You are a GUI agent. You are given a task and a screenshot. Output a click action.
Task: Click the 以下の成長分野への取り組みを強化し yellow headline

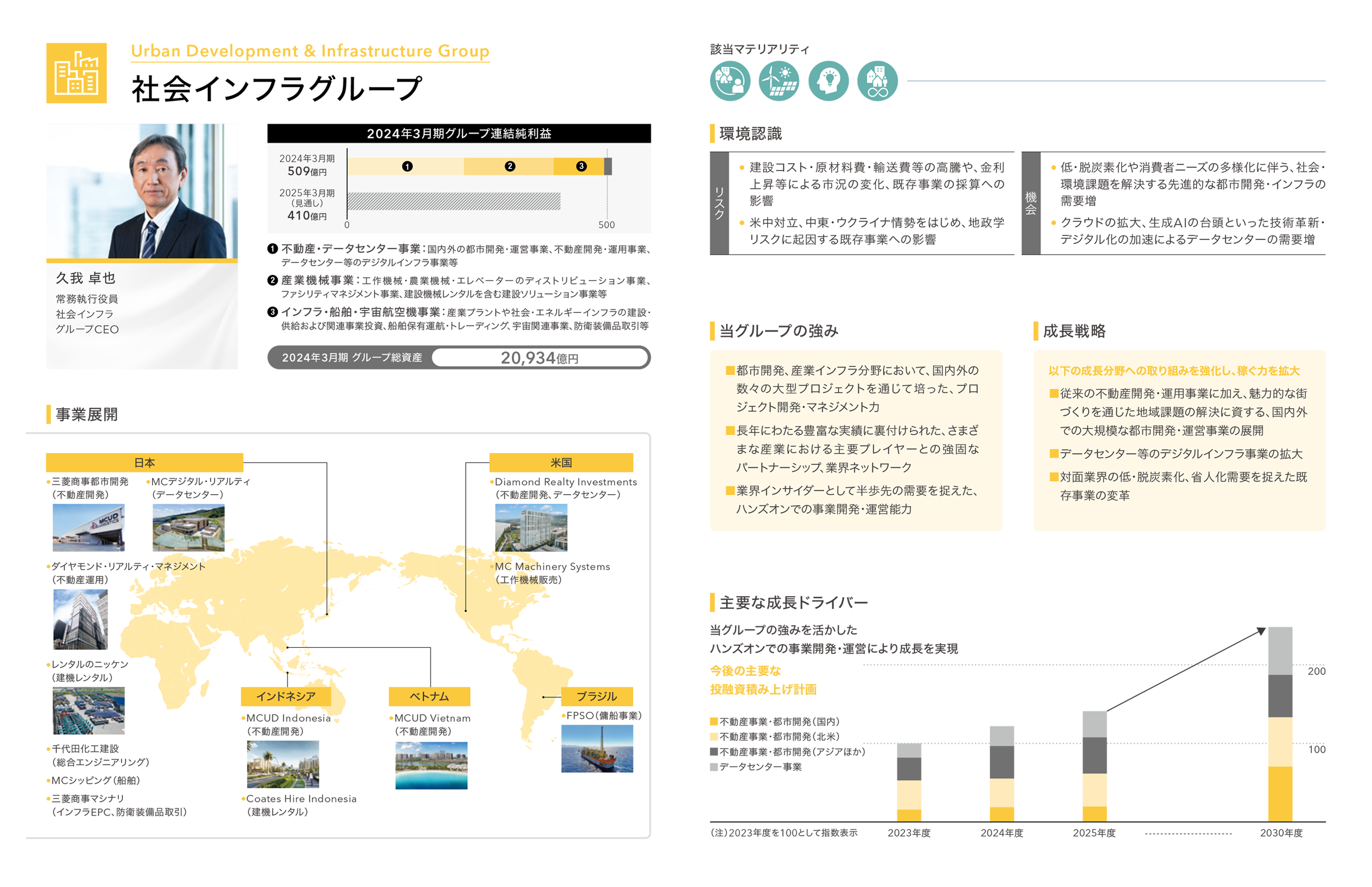[1174, 371]
